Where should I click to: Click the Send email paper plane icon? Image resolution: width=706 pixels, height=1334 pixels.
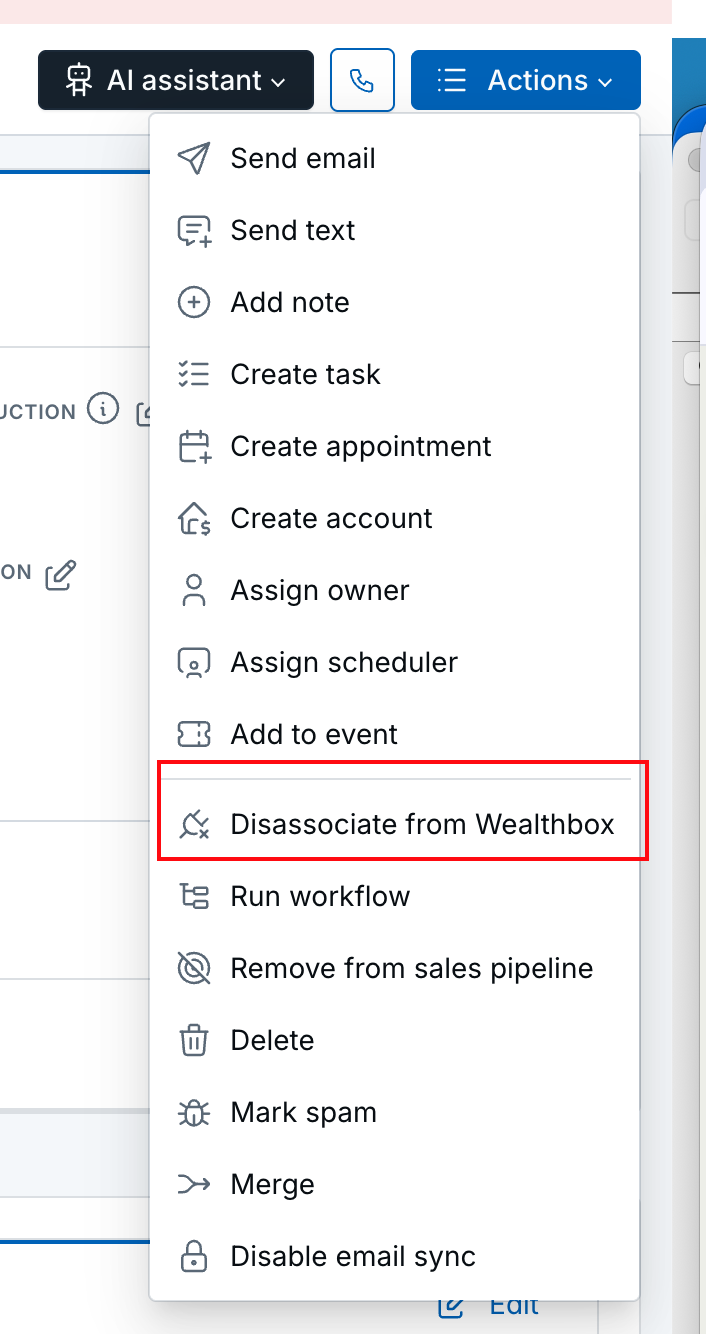pos(194,157)
